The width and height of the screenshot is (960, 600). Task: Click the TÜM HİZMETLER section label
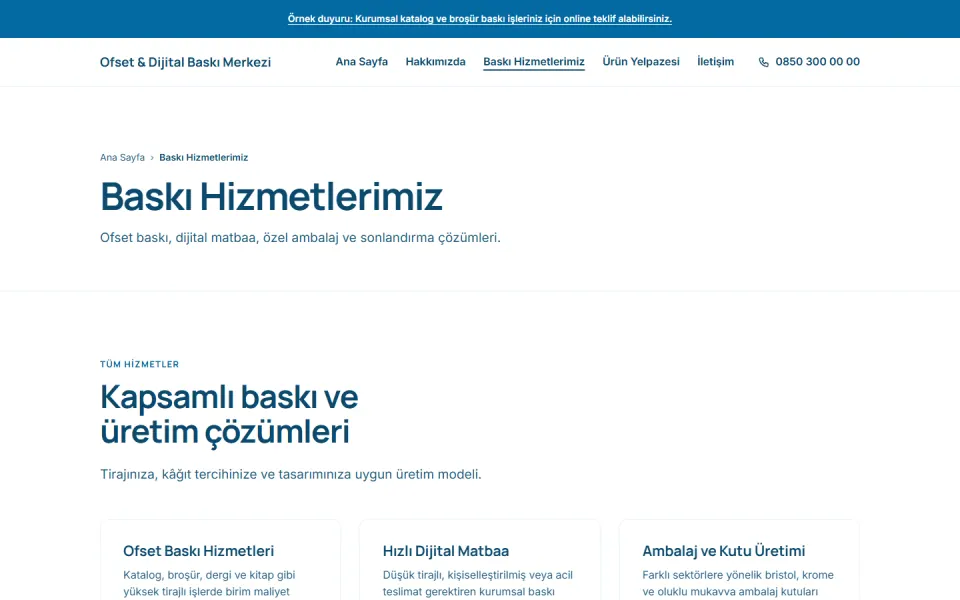[x=140, y=364]
